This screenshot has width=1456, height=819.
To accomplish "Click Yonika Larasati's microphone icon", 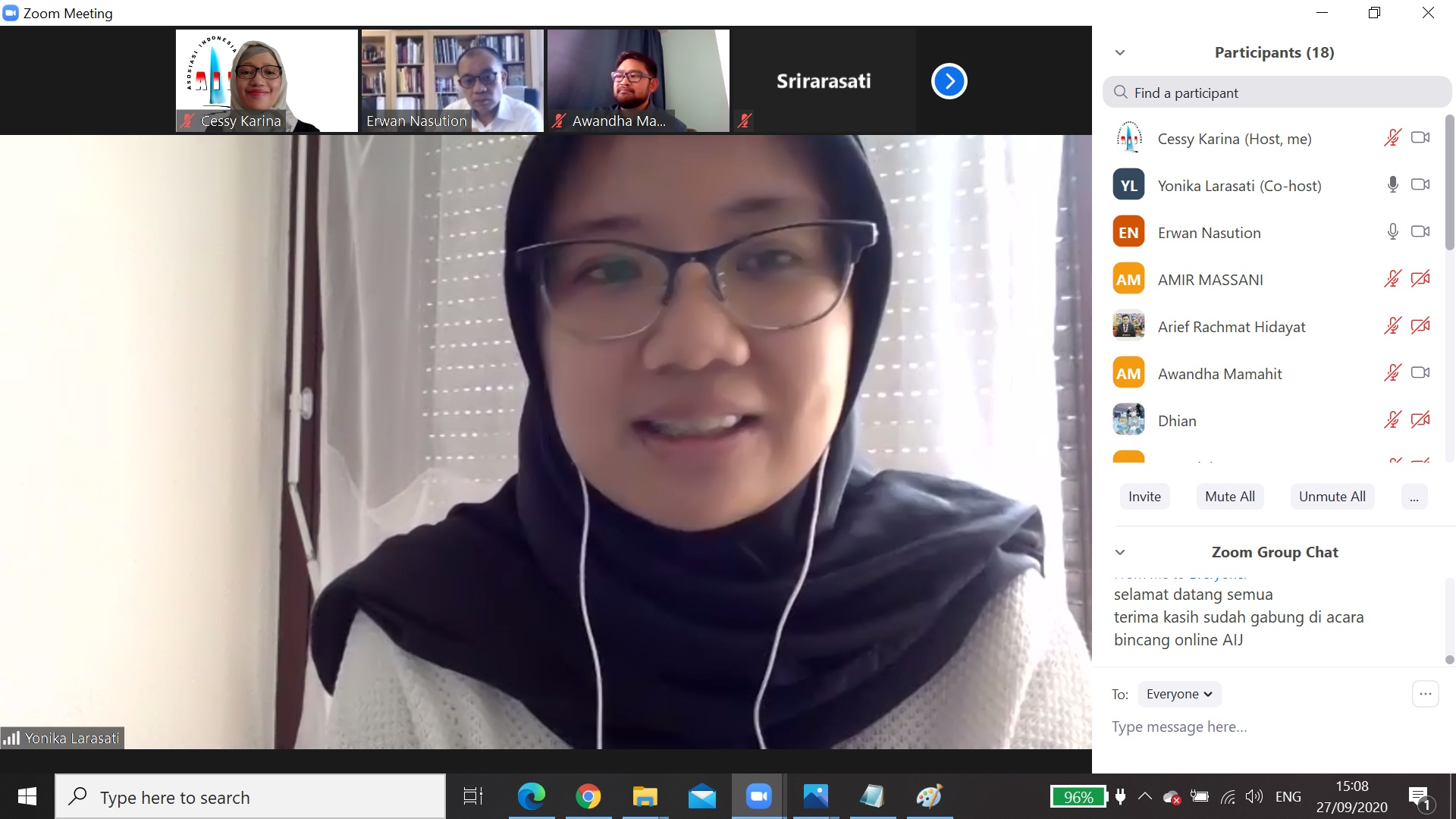I will [x=1392, y=185].
